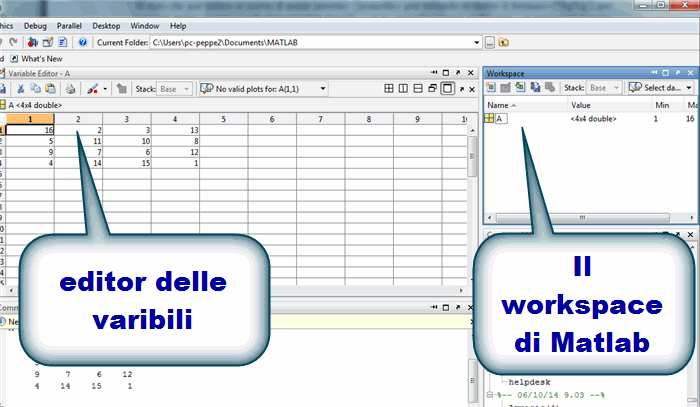Copy selection in Variable Editor toolbar
The image size is (700, 407).
click(35, 89)
